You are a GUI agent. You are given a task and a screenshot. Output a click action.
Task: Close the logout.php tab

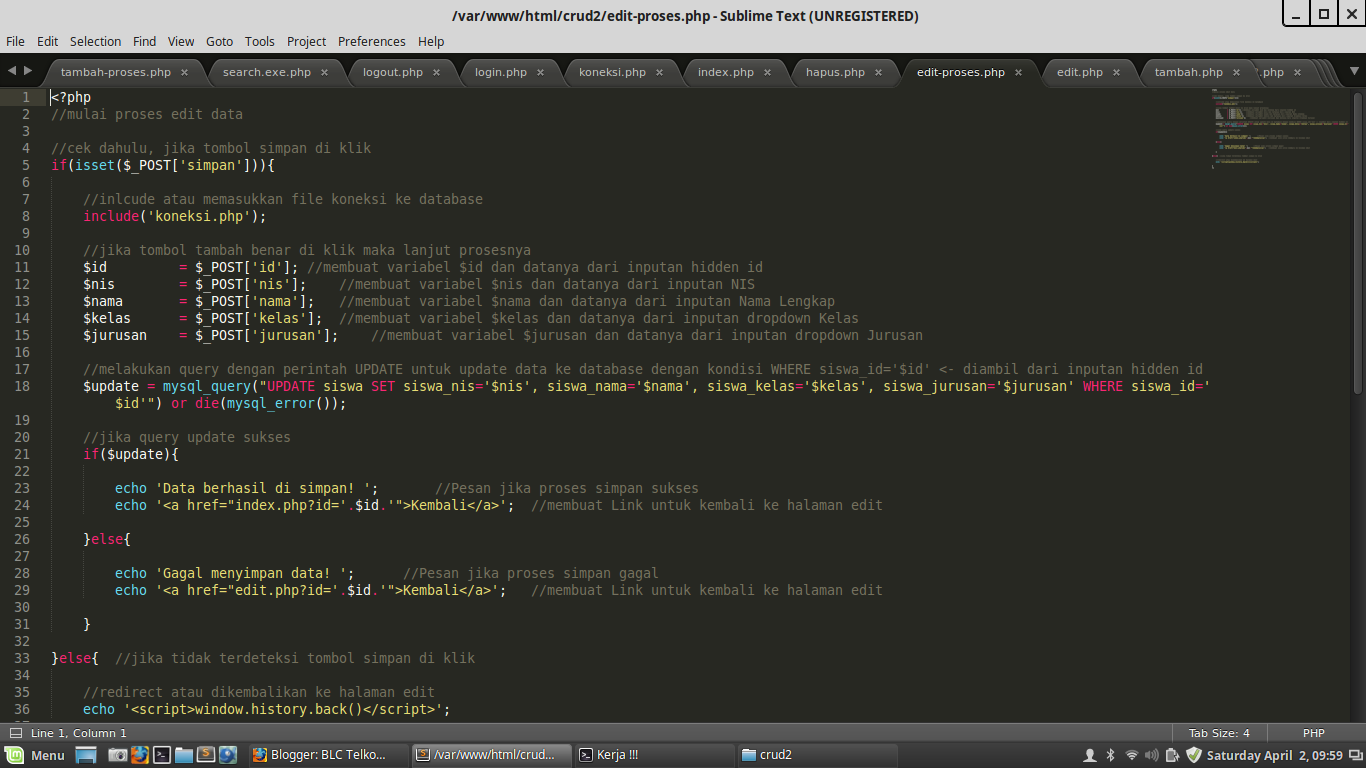(436, 72)
